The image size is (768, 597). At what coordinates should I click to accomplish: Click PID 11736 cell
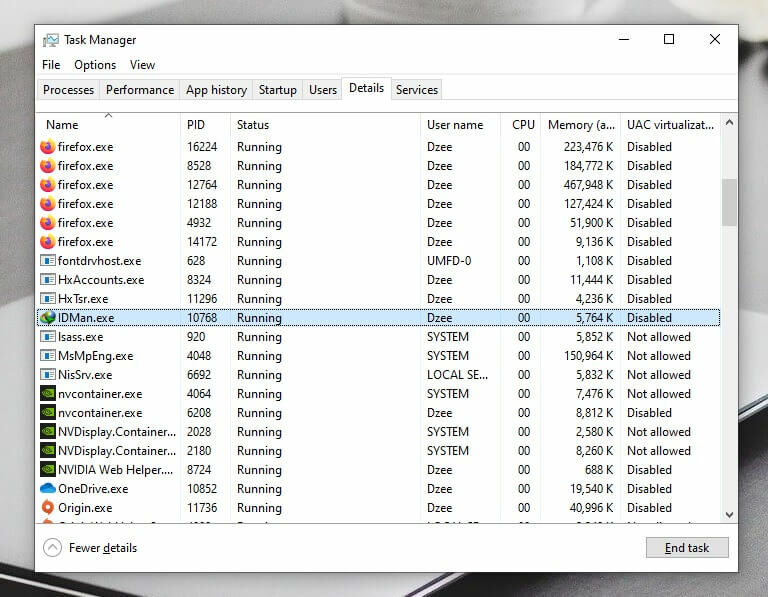pos(202,508)
